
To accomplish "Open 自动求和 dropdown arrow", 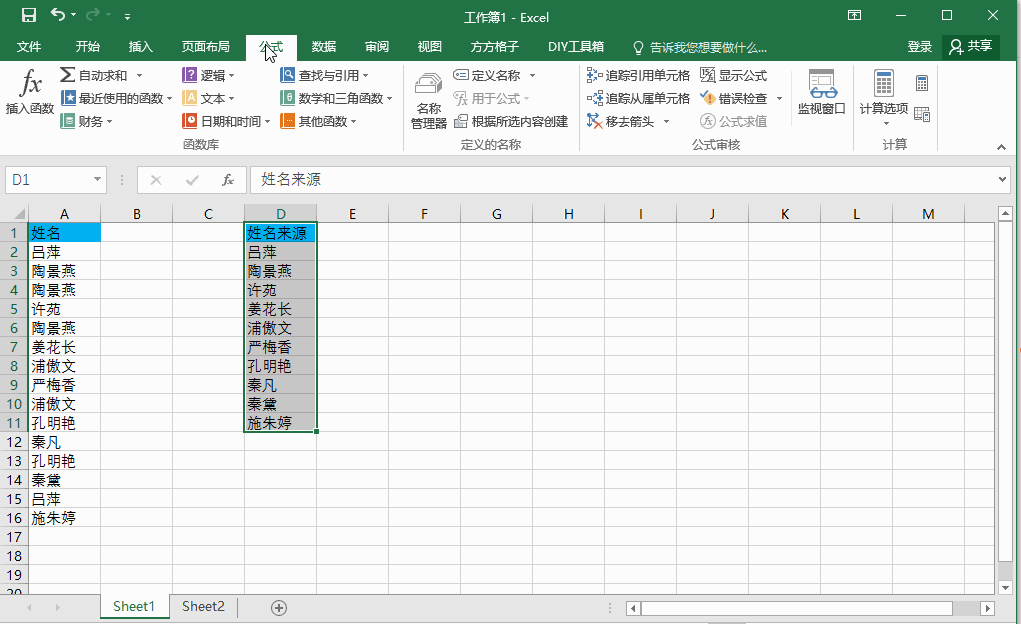I will [139, 76].
